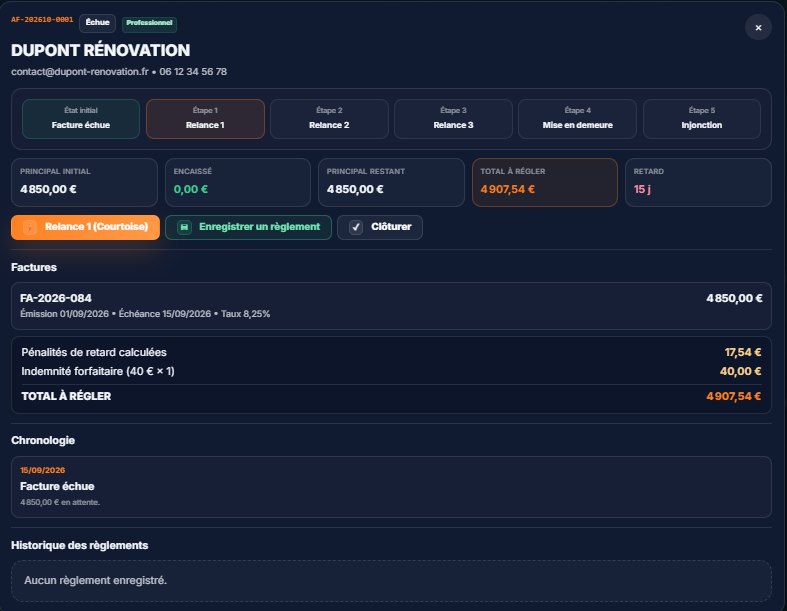787x611 pixels.
Task: Click the Principal restant card
Action: coord(391,183)
